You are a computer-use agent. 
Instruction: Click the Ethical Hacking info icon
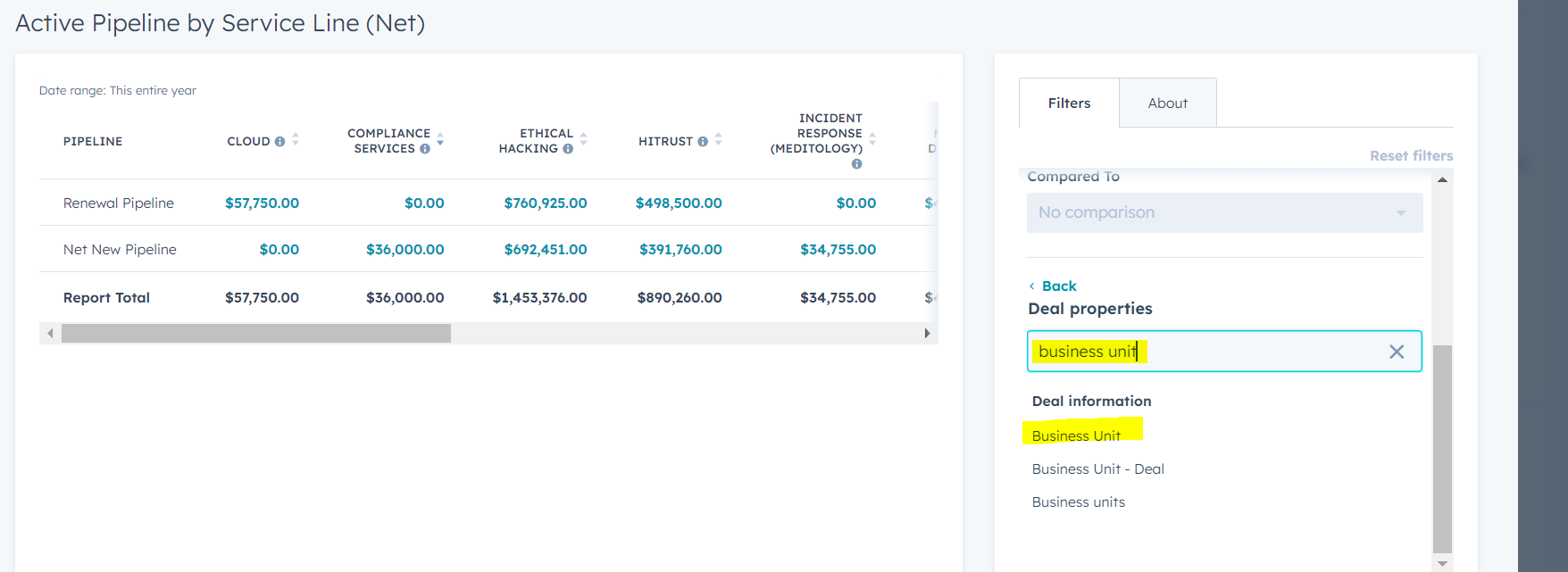(568, 149)
